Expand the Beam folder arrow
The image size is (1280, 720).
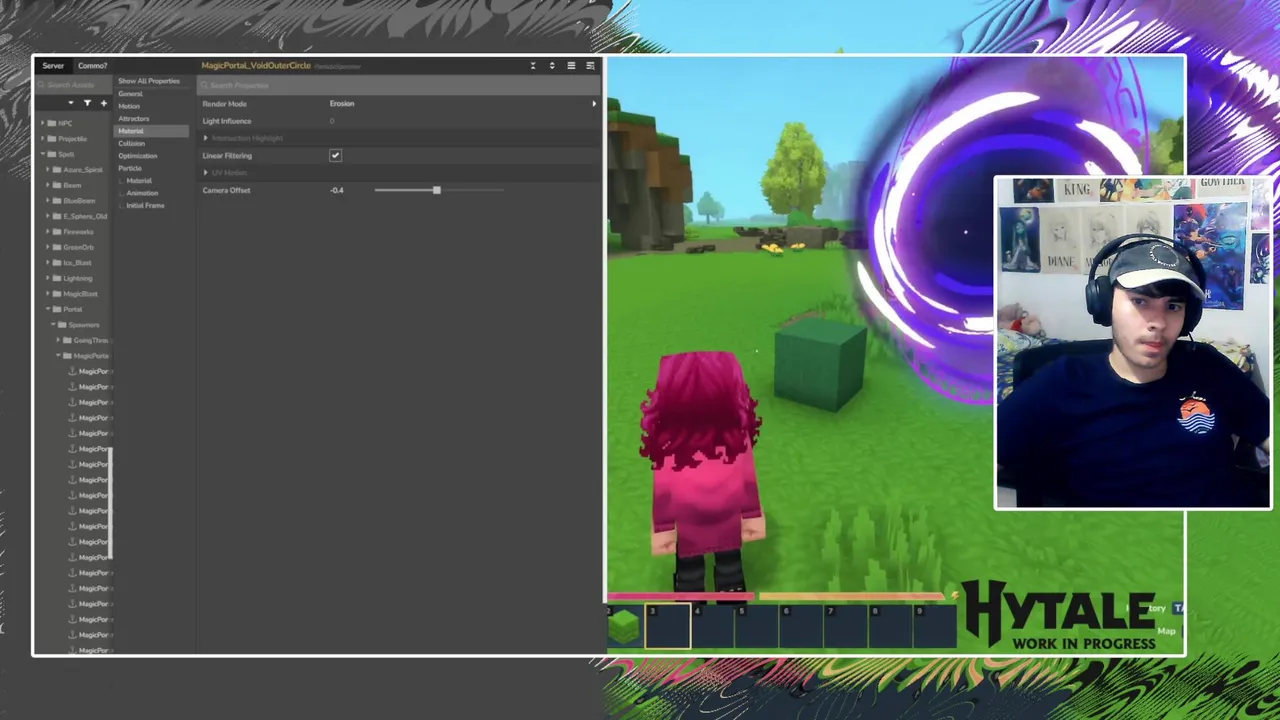pos(49,185)
